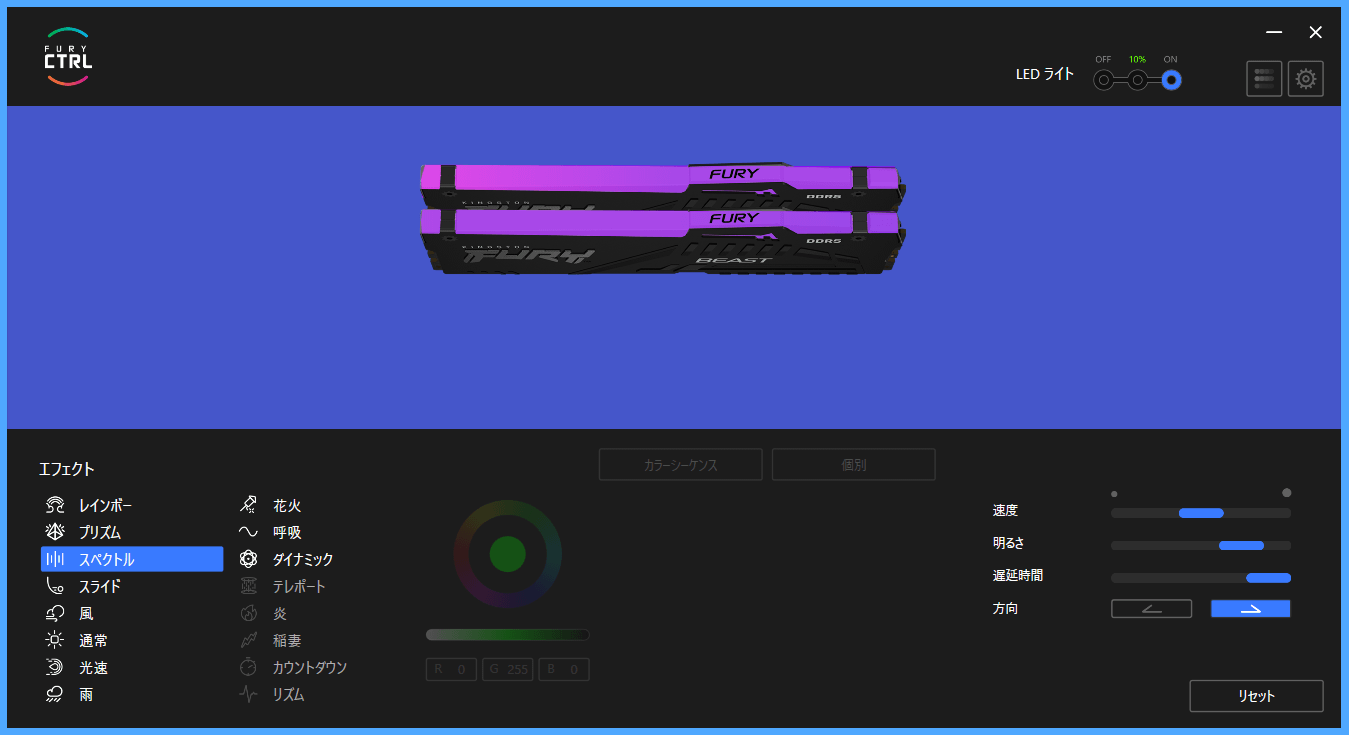
Task: Select レインボー effect label
Action: (106, 506)
